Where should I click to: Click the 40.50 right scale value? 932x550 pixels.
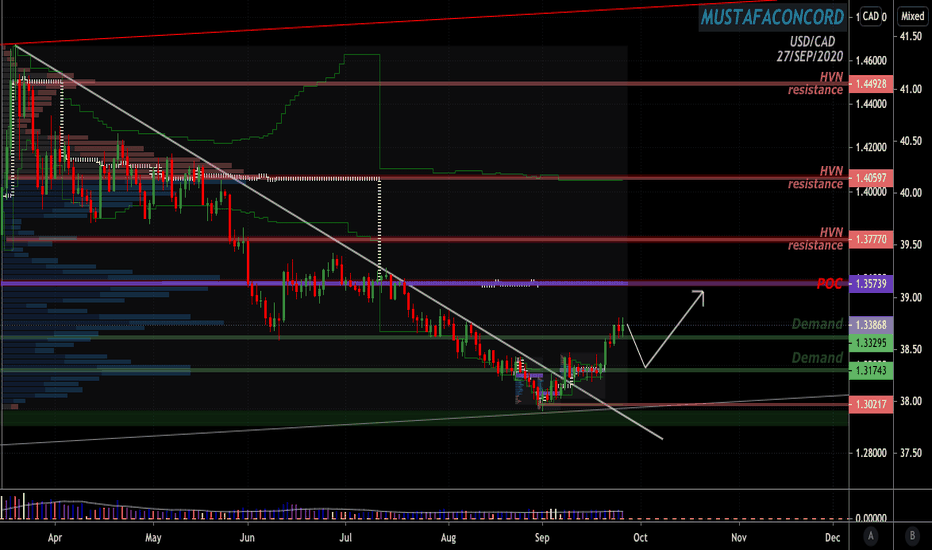click(911, 141)
